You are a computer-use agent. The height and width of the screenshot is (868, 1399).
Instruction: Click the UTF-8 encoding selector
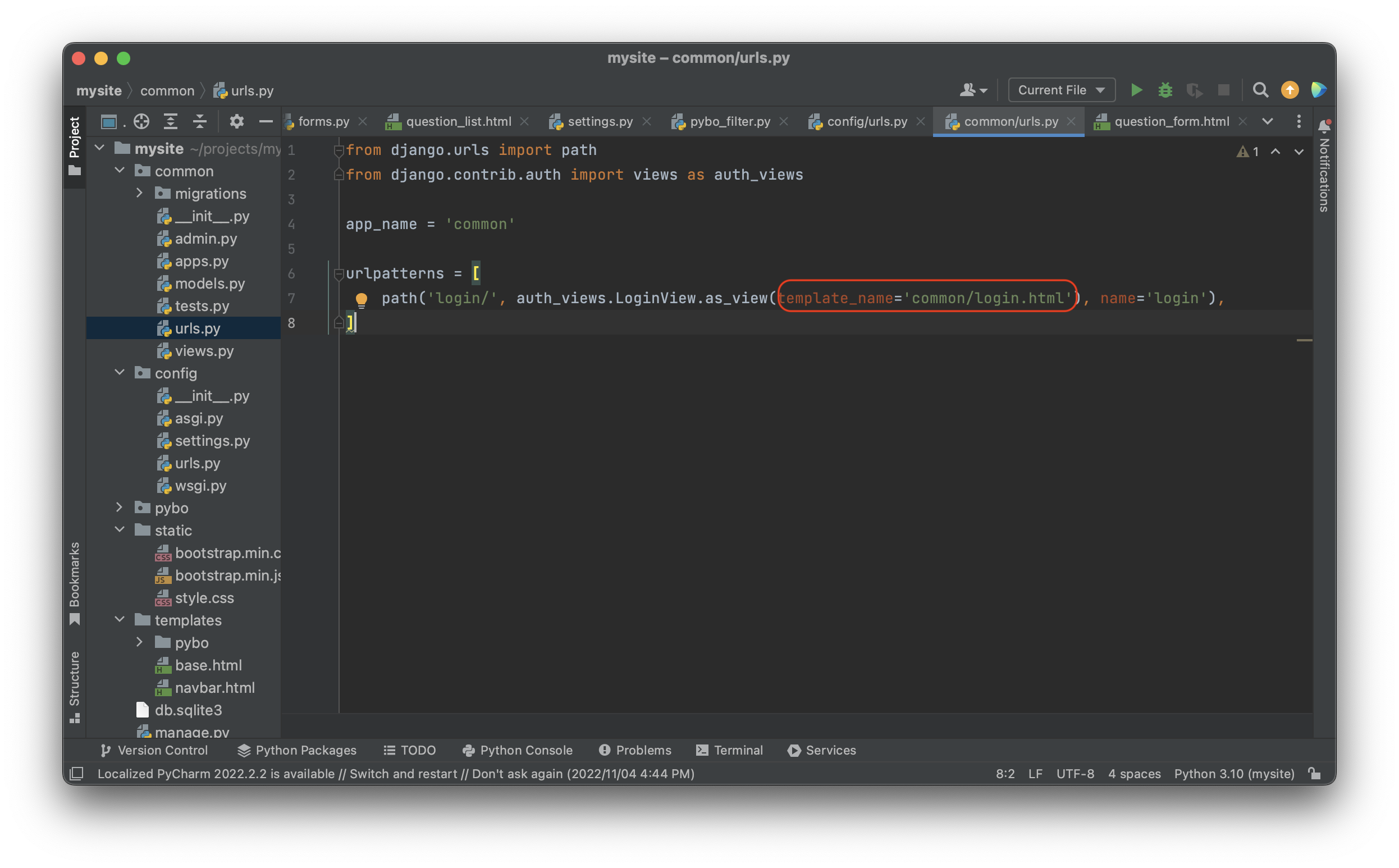(x=1075, y=773)
